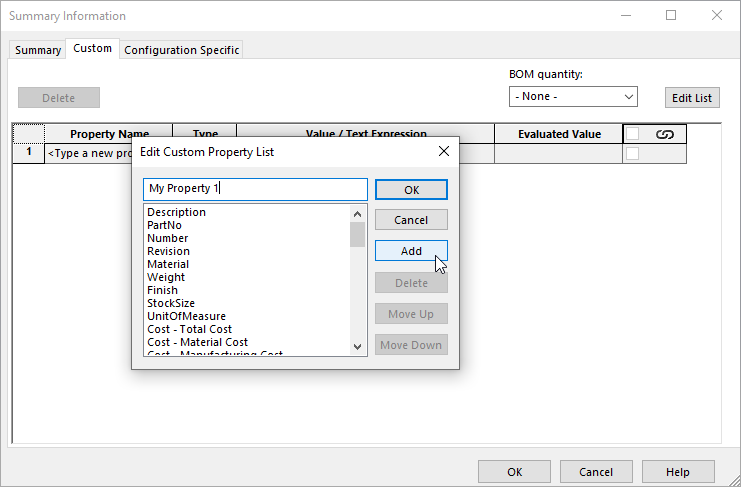Screen dimensions: 741x487
Task: Select PartNo in the property list
Action: 164,225
